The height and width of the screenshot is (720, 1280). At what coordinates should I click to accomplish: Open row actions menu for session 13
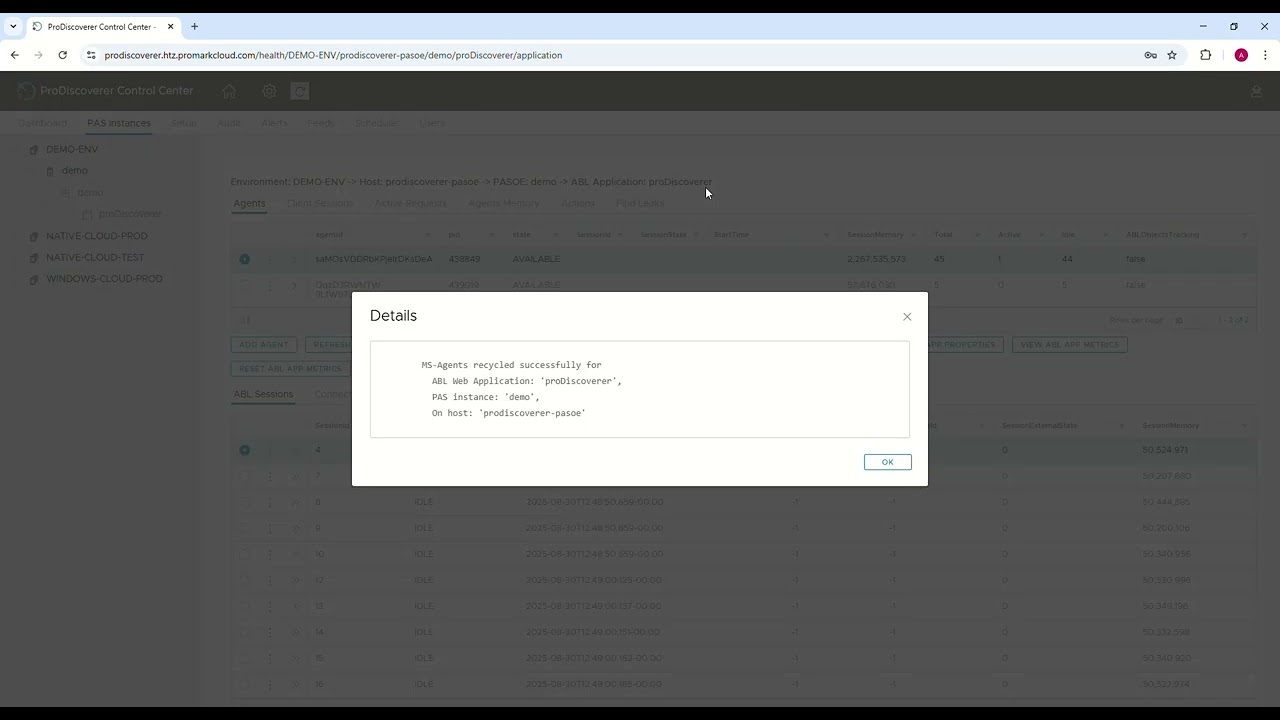click(269, 606)
